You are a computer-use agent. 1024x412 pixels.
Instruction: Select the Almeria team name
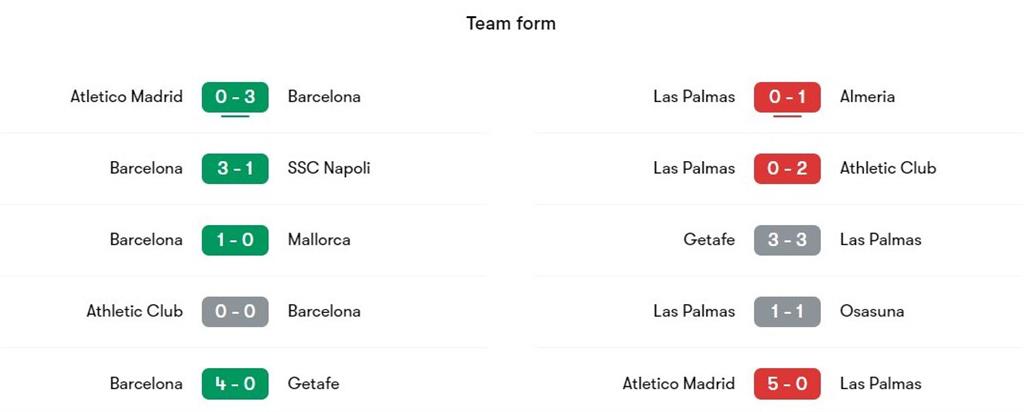[867, 97]
